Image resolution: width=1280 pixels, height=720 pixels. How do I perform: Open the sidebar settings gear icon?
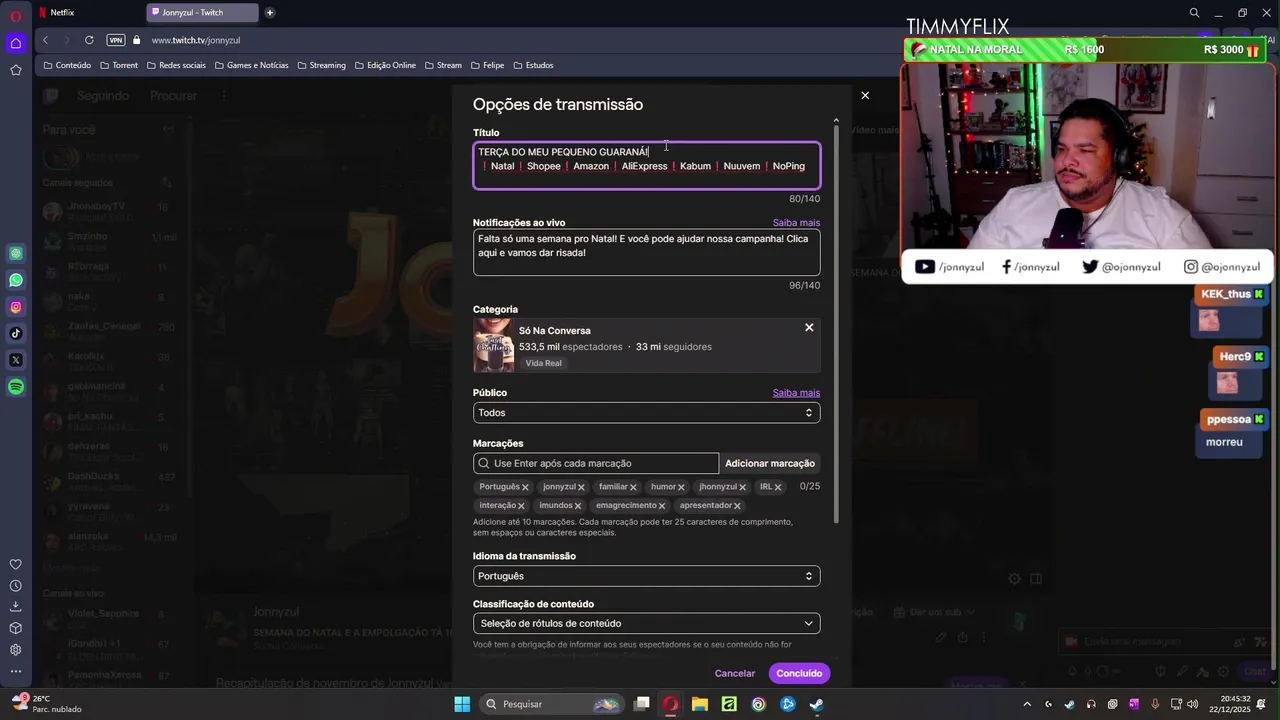pos(16,650)
